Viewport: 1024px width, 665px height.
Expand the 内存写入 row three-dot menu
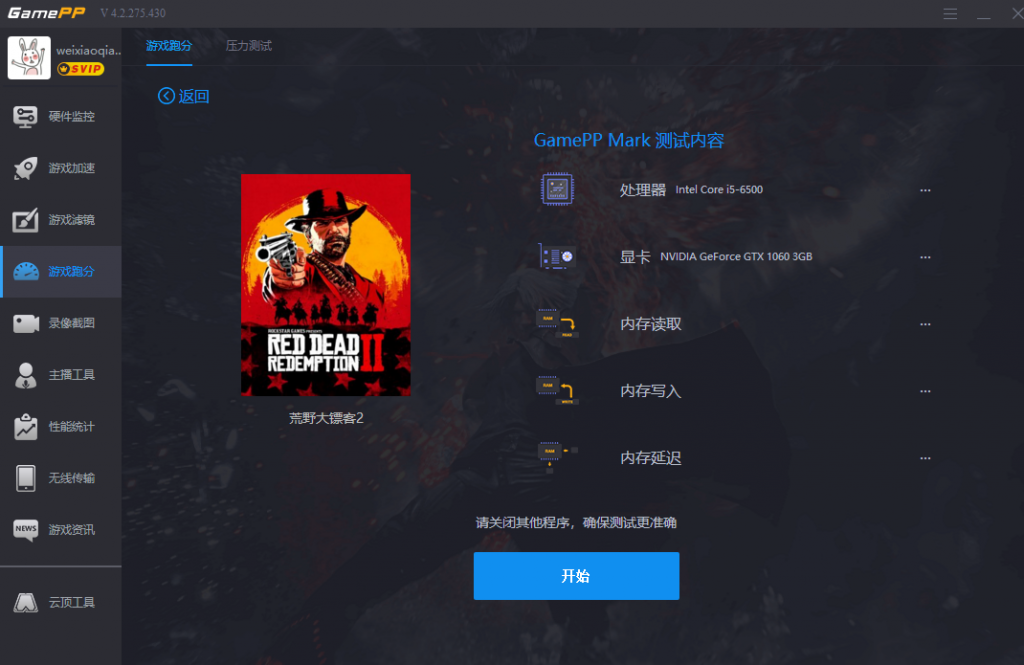[925, 391]
